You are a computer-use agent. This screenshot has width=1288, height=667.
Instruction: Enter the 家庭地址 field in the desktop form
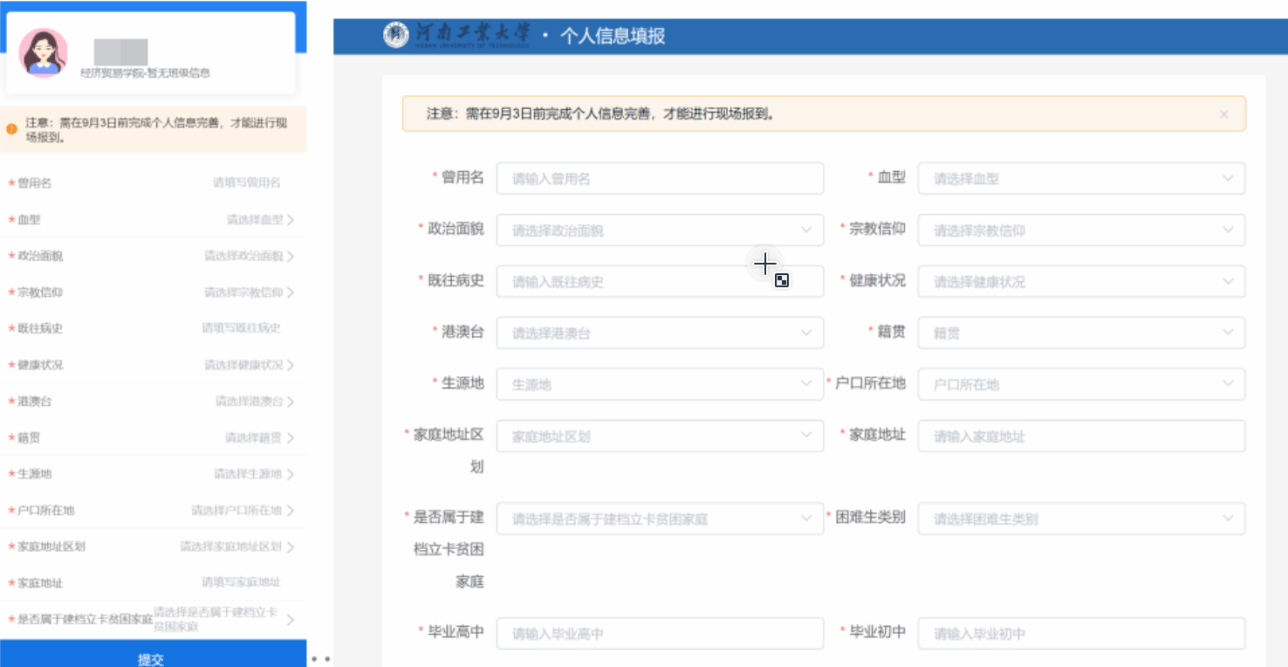(1080, 436)
